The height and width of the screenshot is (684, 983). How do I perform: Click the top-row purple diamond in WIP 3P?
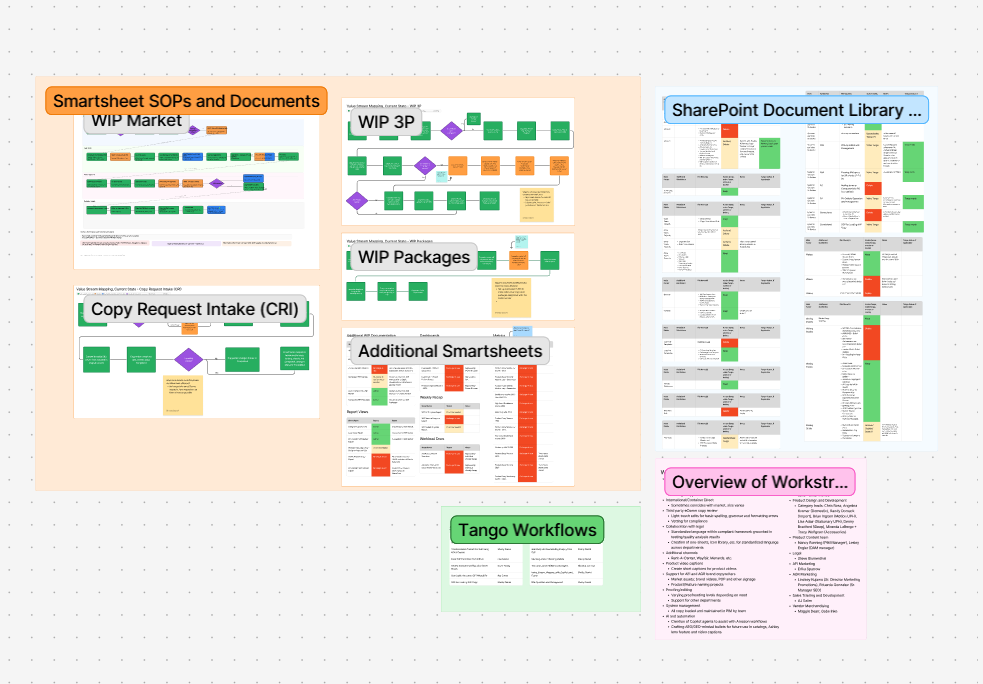click(451, 131)
